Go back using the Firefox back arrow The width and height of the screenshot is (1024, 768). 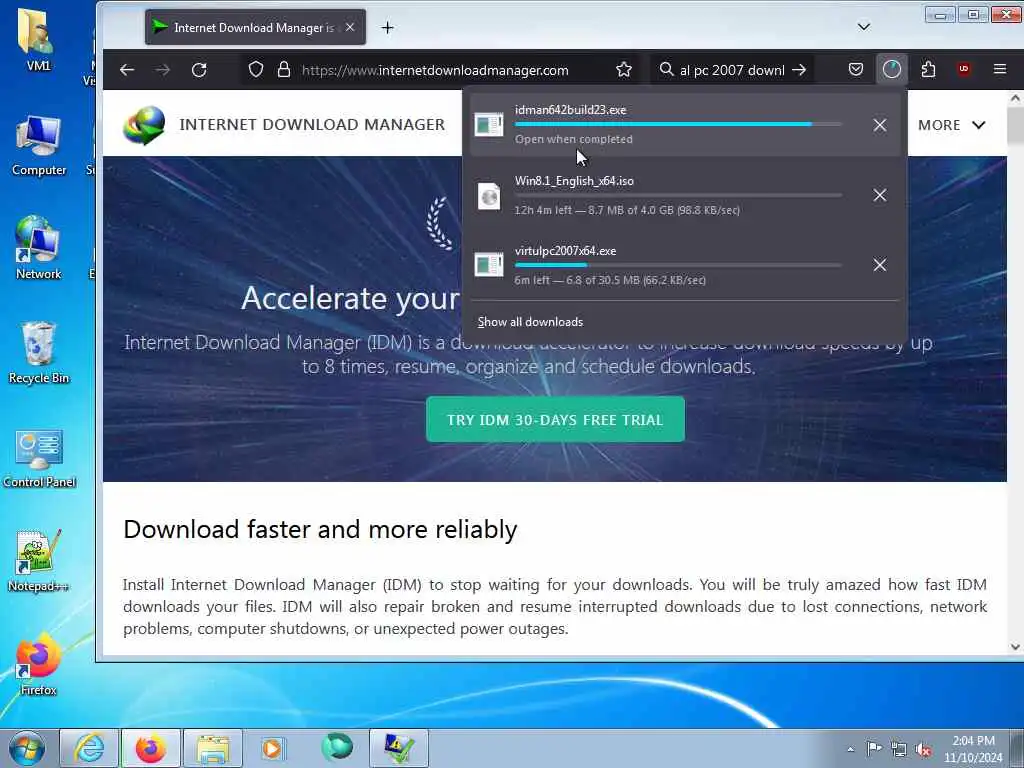click(x=127, y=70)
